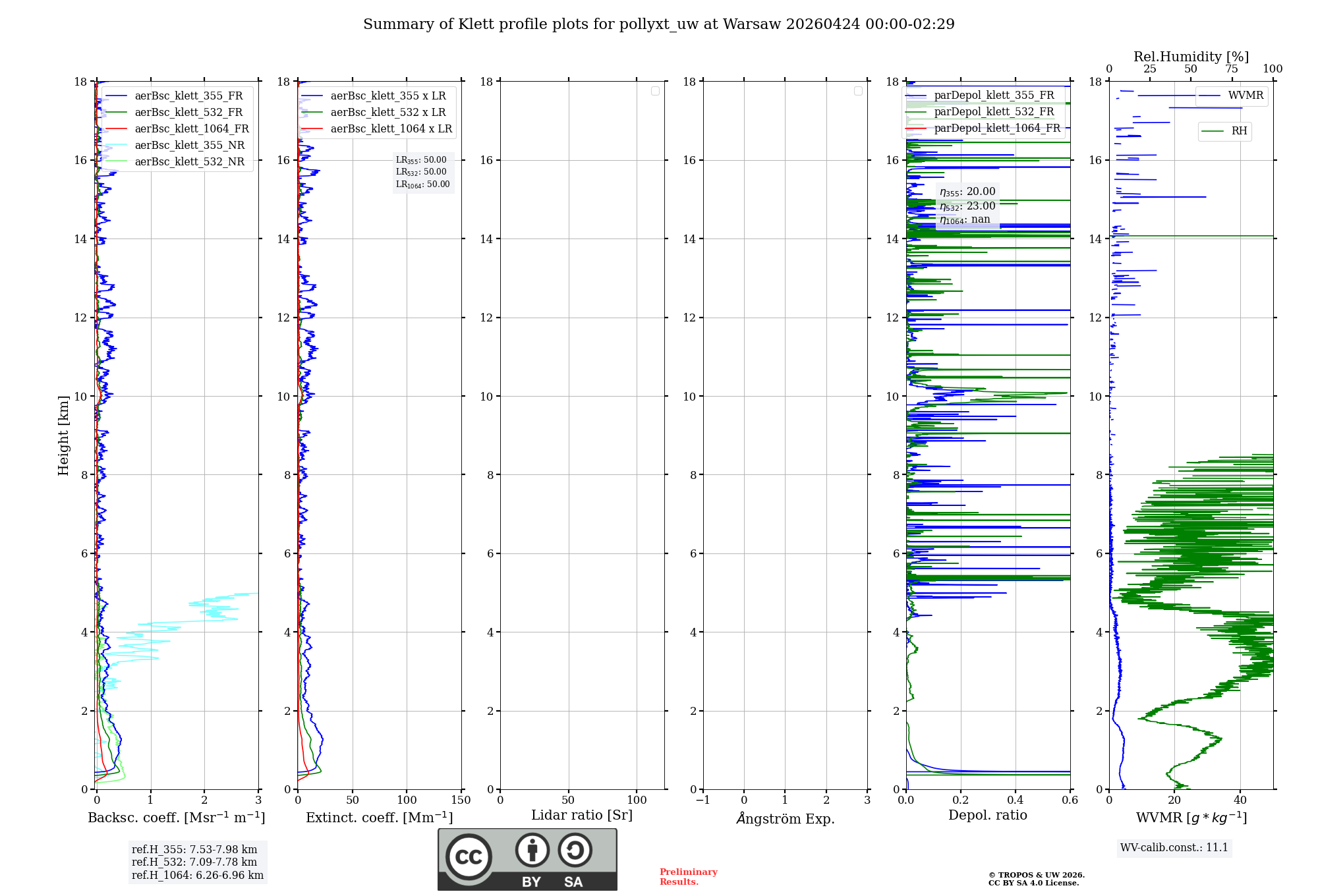Click the Creative Commons CC icon

469,856
